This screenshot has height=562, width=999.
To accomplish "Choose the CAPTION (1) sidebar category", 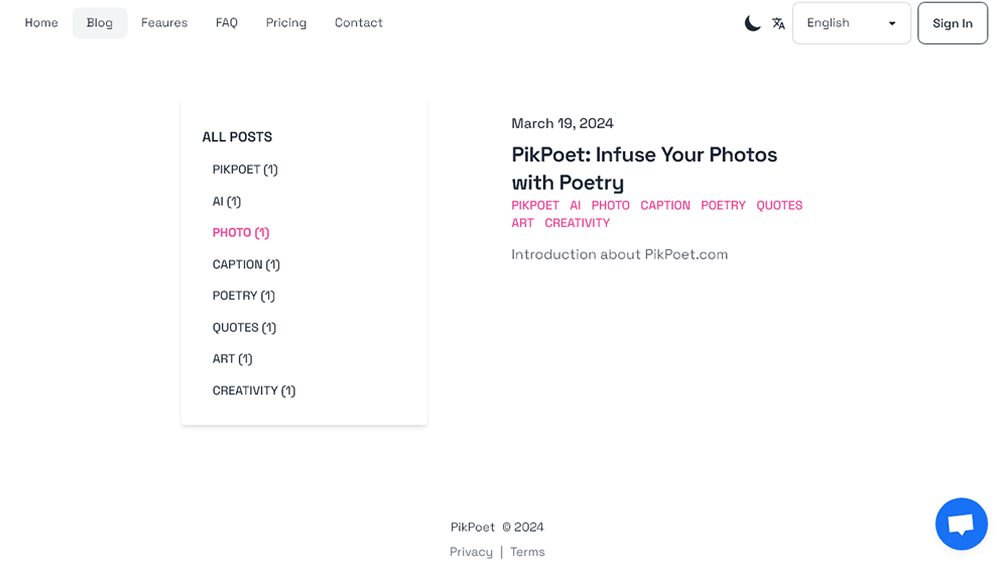I will (x=246, y=264).
